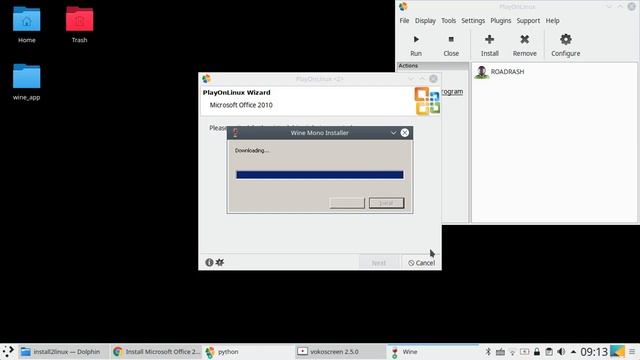Click the Wine glass icon in installer titlebar
640x360 pixels.
pos(235,133)
